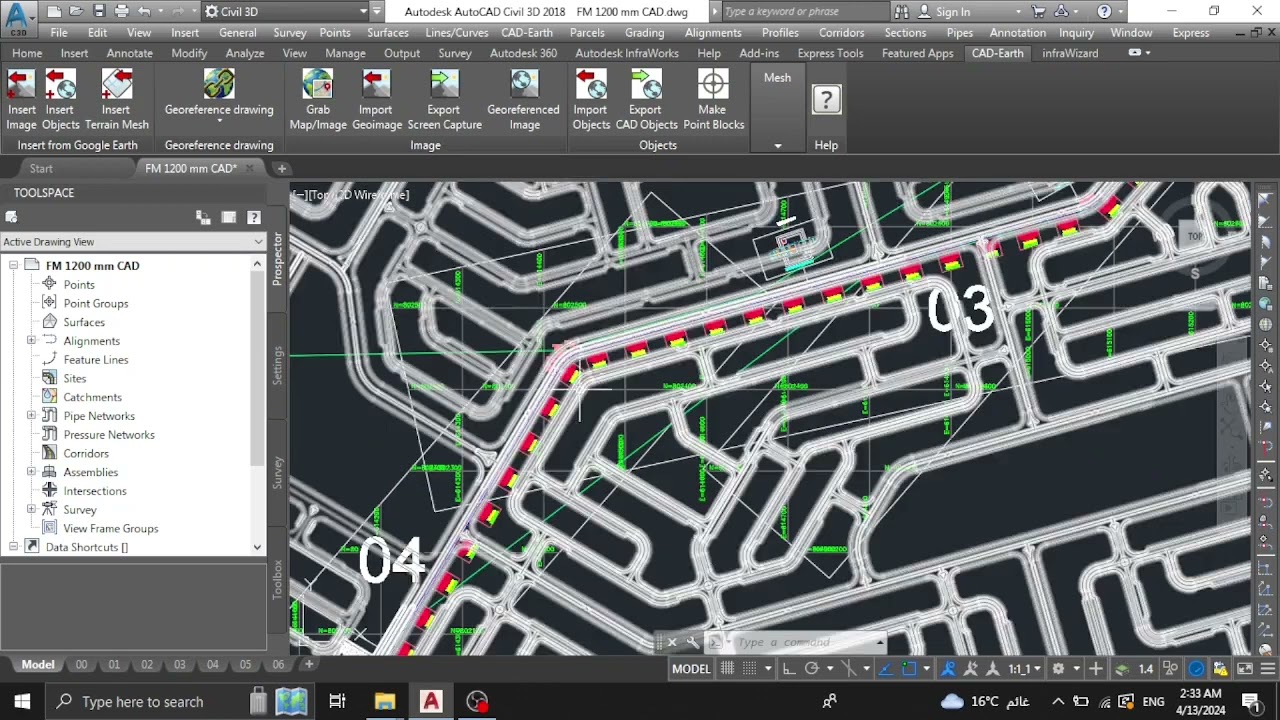This screenshot has width=1280, height=720.
Task: Create a new drawing with the New icon
Action: click(x=54, y=12)
